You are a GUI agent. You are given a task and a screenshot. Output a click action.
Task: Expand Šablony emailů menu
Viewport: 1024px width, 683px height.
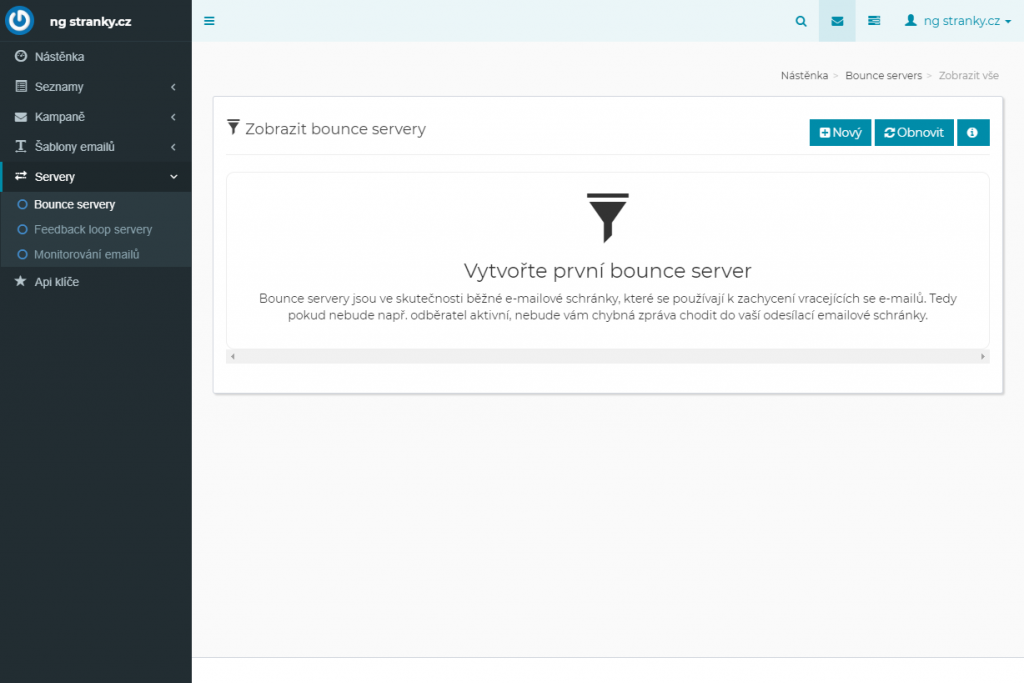coord(95,147)
